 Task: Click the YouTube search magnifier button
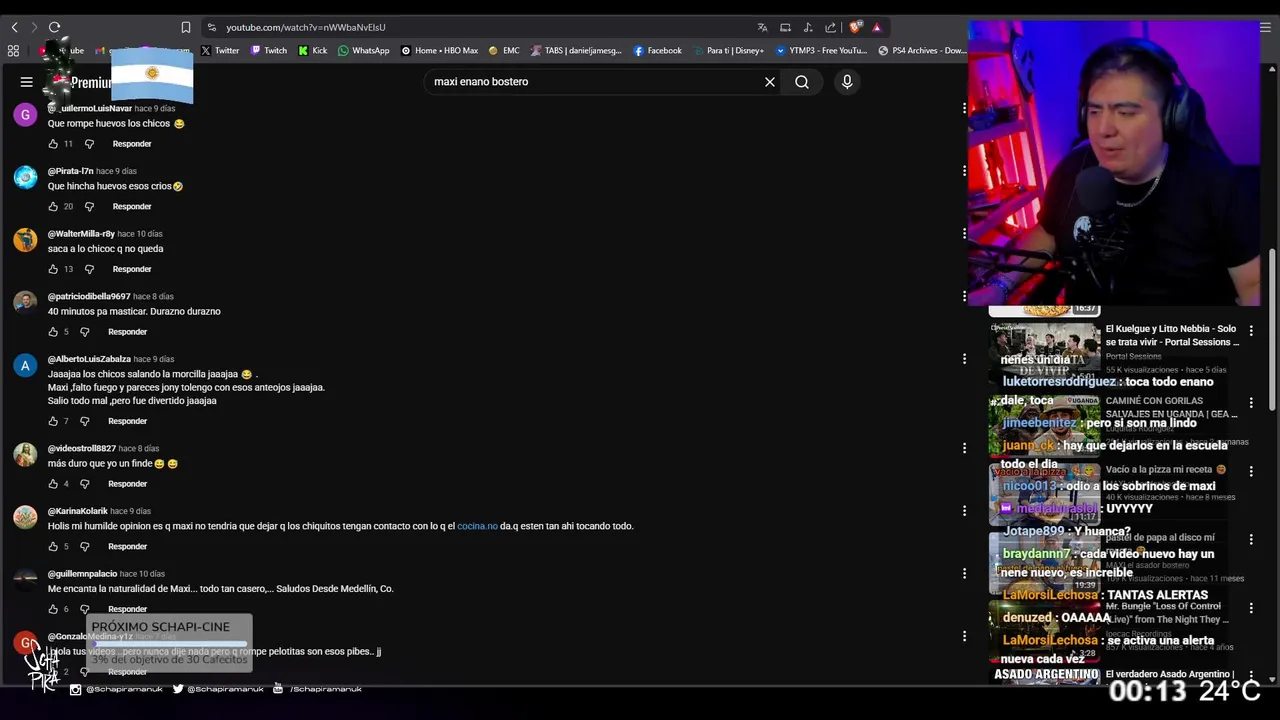coord(802,82)
